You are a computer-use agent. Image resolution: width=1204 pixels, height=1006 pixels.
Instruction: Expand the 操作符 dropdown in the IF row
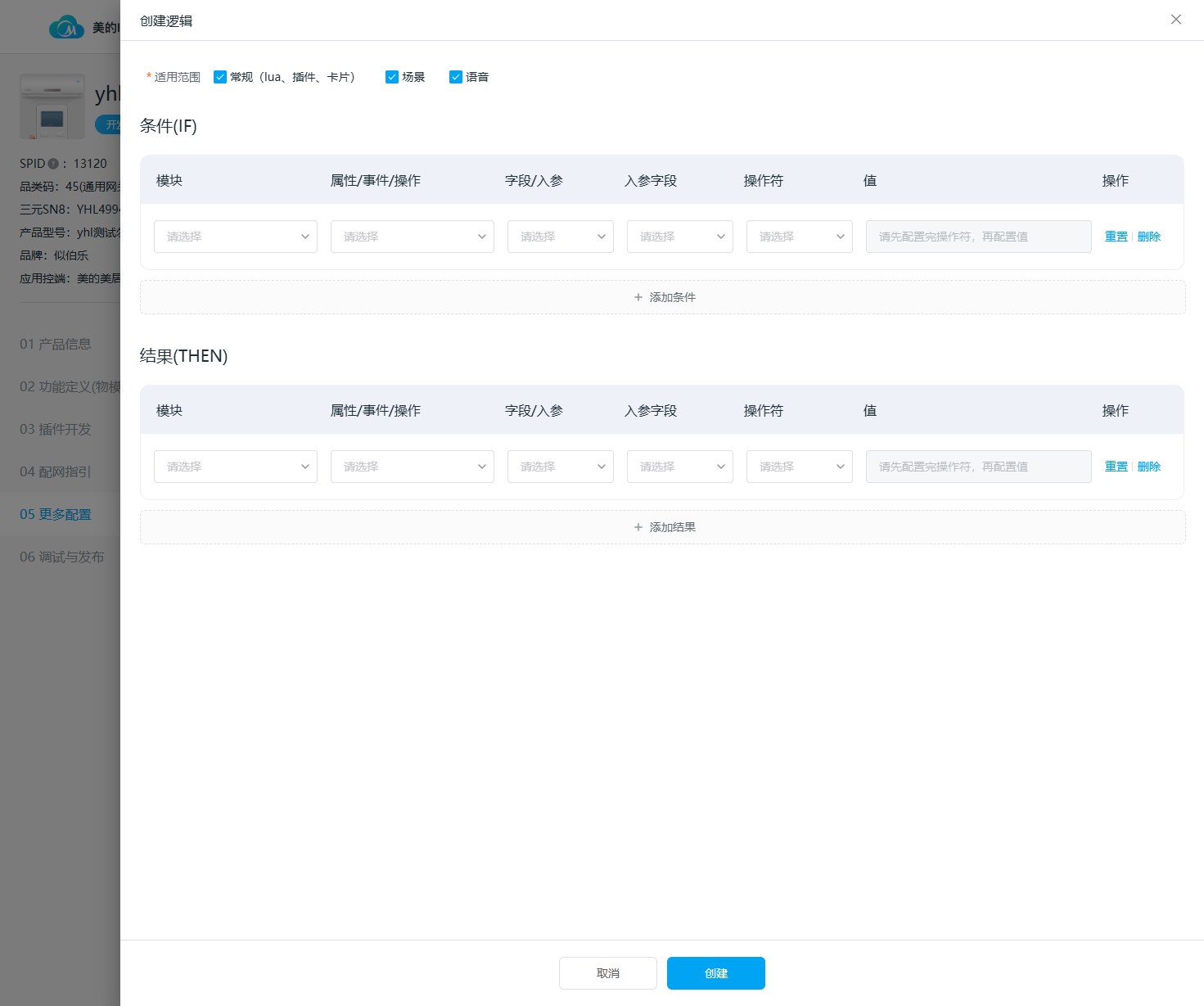[800, 237]
